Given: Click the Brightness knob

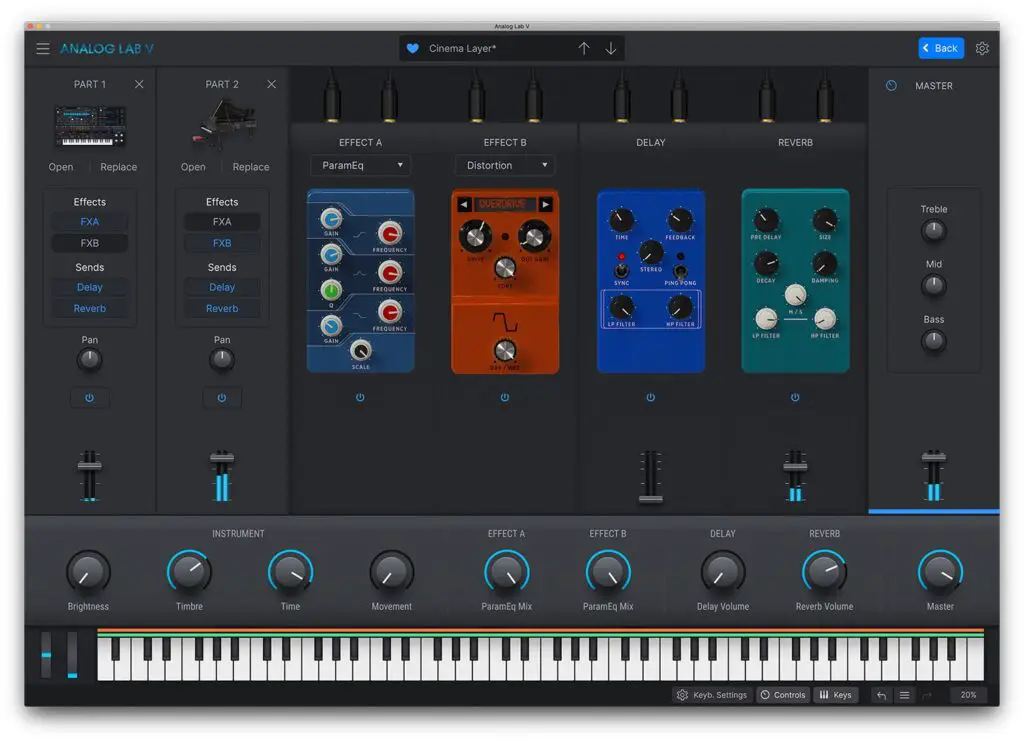Looking at the screenshot, I should click(88, 573).
